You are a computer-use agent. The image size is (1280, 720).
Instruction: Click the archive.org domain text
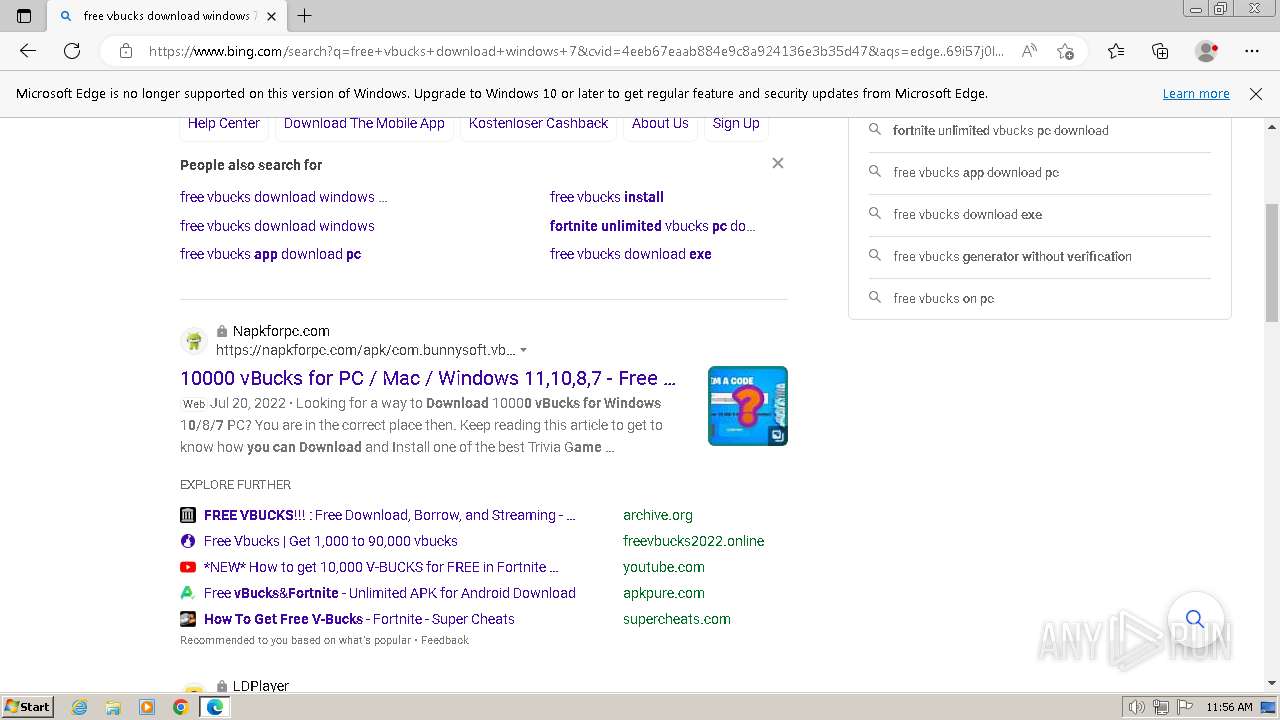coord(658,515)
